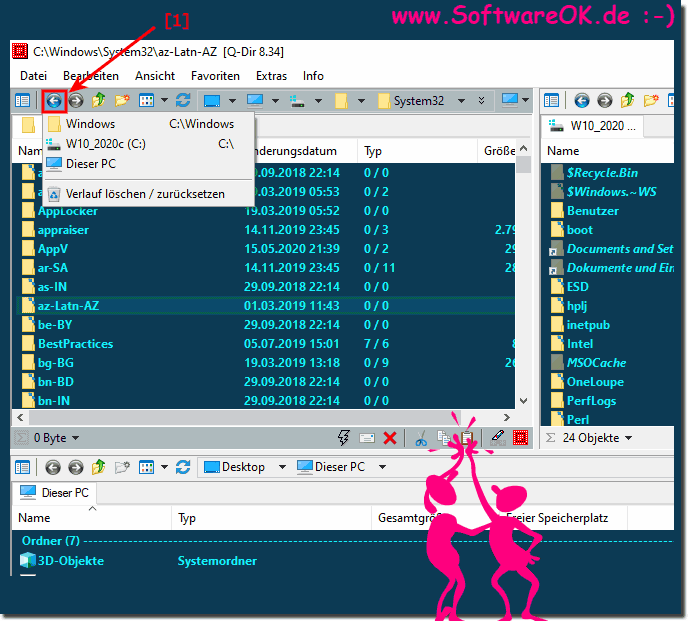Create new folder in top-left pane toolbar
The image size is (688, 621).
click(122, 101)
